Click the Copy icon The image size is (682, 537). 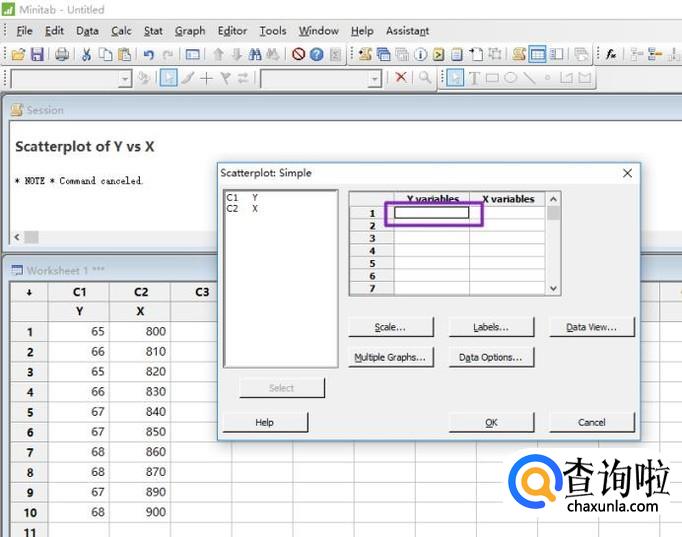click(x=105, y=54)
